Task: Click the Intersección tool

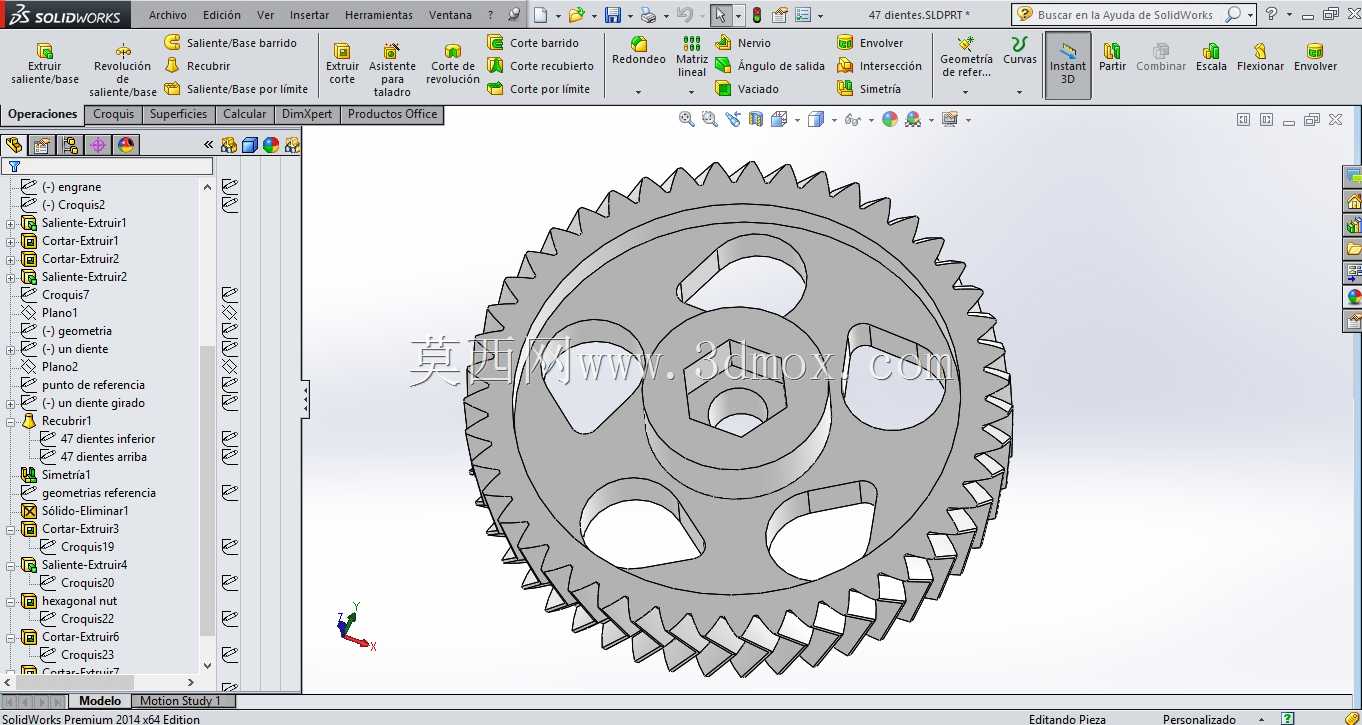Action: pyautogui.click(x=879, y=66)
